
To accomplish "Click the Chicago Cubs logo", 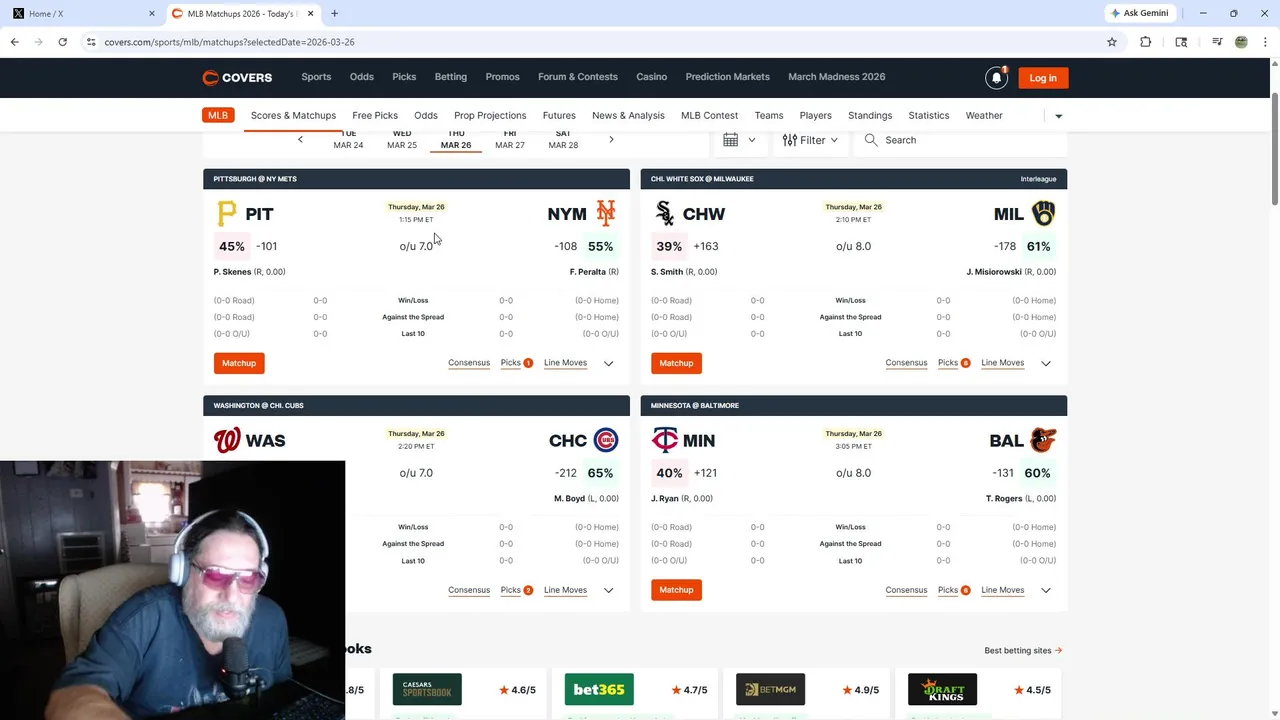I will click(x=605, y=440).
